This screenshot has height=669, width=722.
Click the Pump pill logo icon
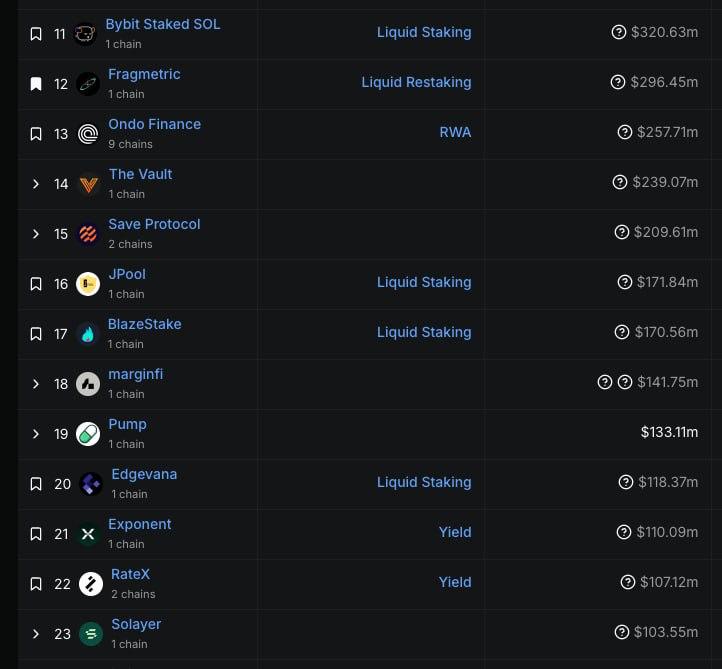point(88,434)
